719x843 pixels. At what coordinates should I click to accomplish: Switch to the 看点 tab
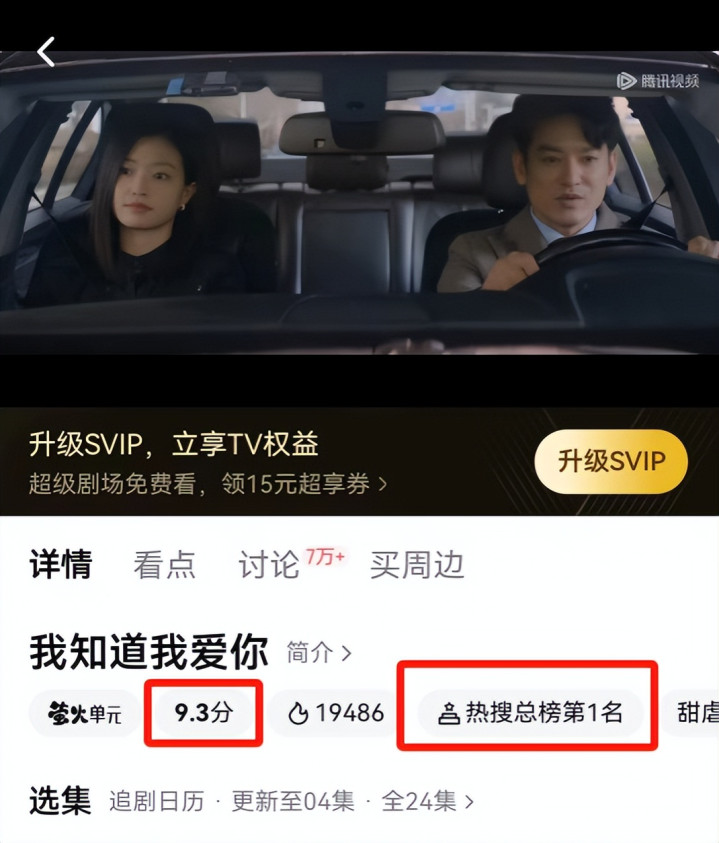click(x=165, y=565)
